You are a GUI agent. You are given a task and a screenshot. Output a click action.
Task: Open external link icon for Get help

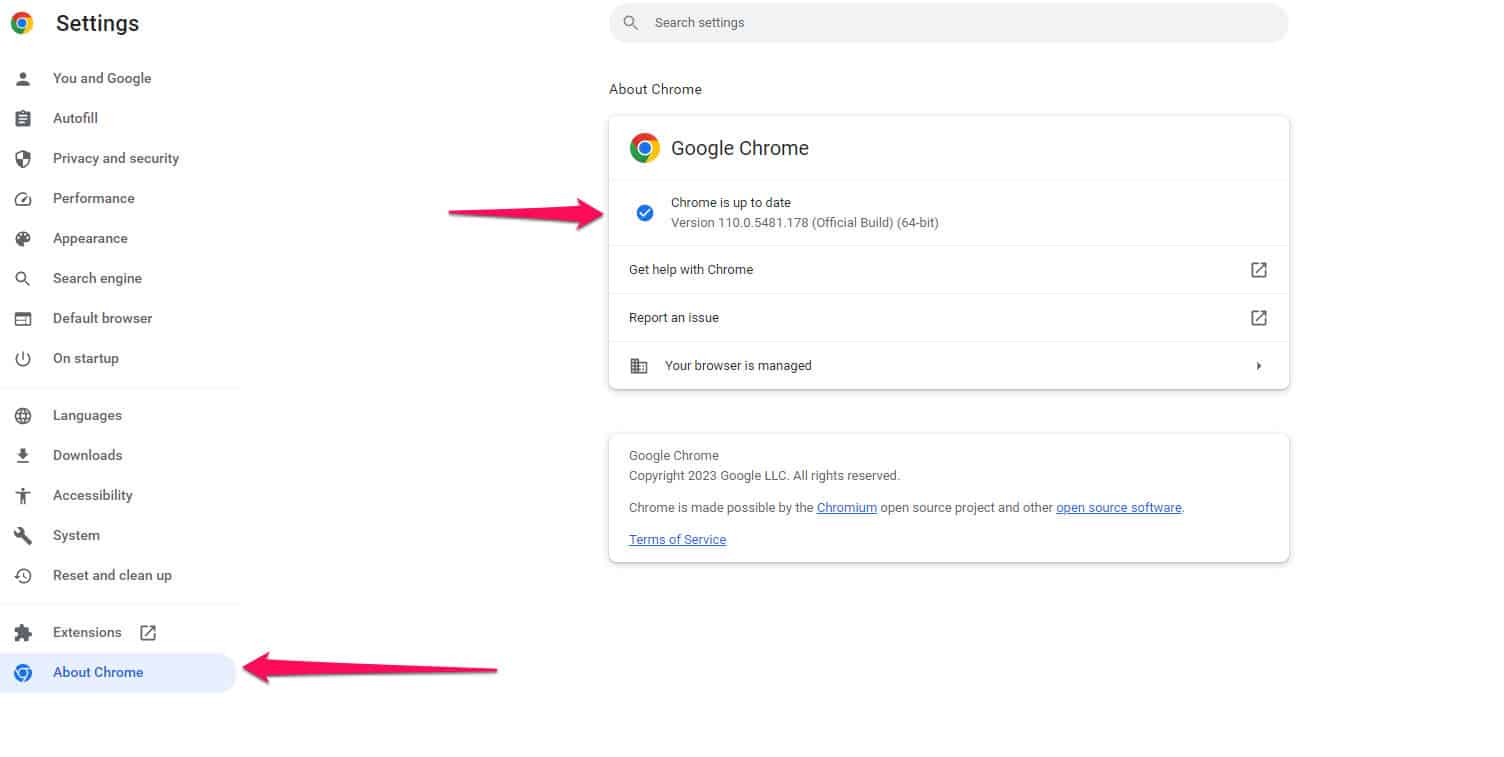click(1258, 269)
